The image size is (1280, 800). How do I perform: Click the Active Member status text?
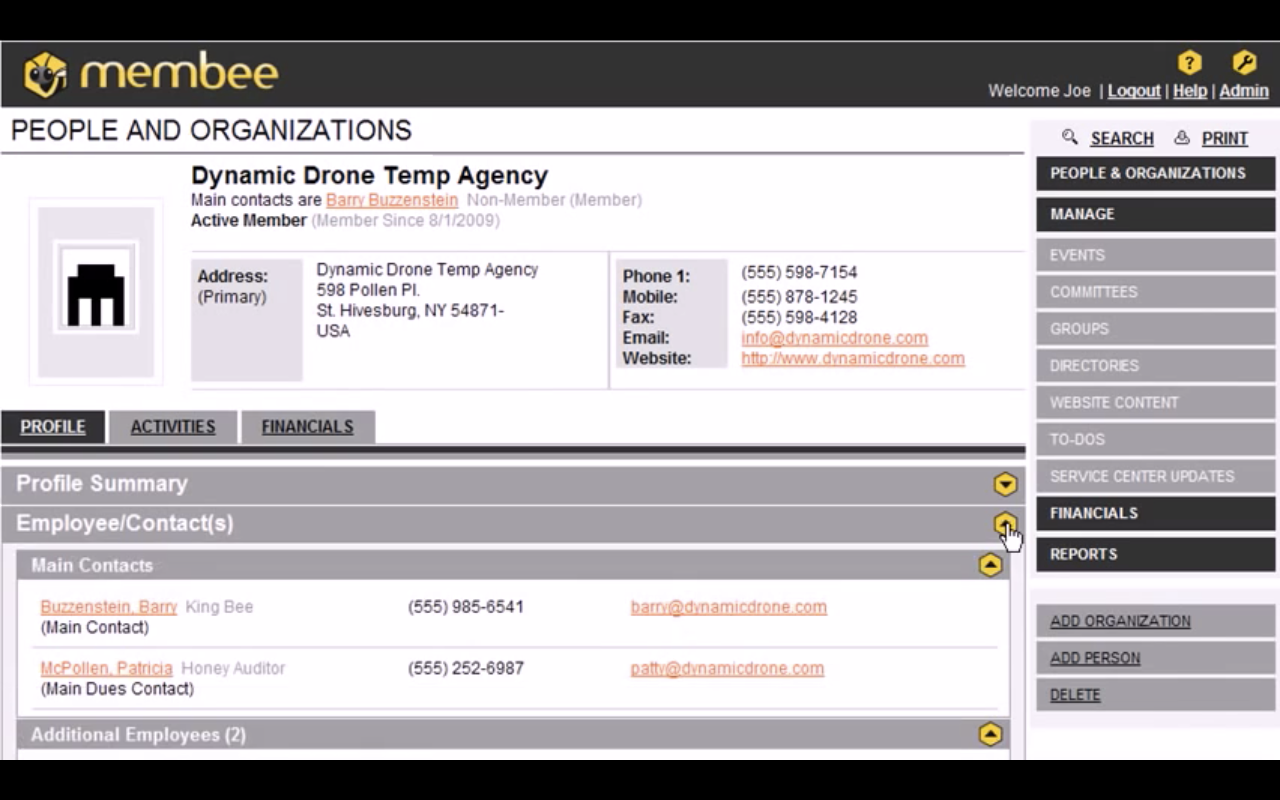pyautogui.click(x=249, y=220)
